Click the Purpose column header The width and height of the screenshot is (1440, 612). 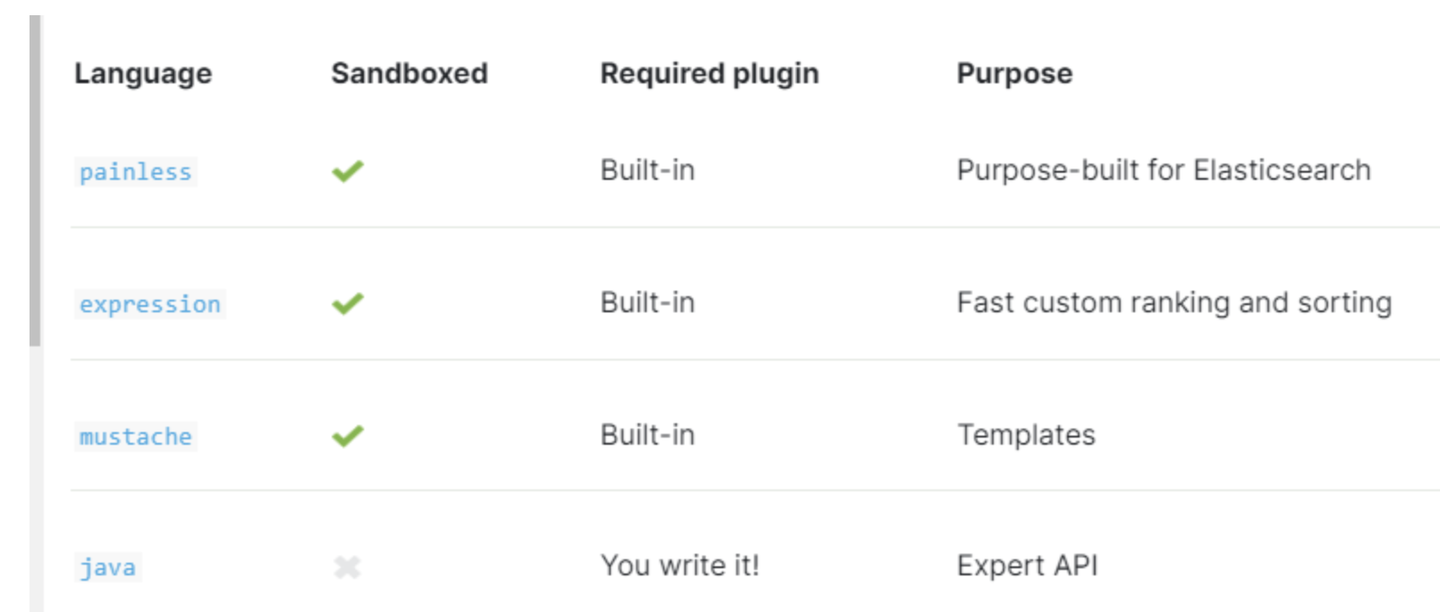(x=1014, y=74)
